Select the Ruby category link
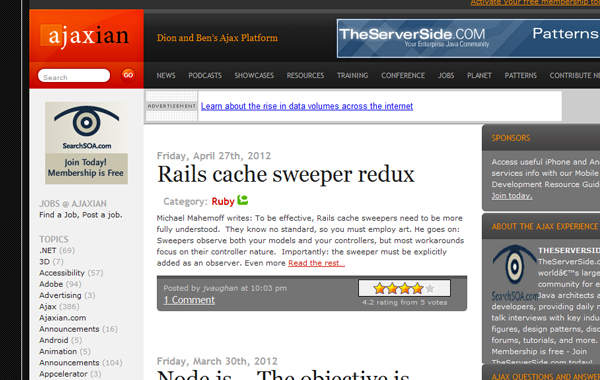600x380 pixels. (223, 201)
